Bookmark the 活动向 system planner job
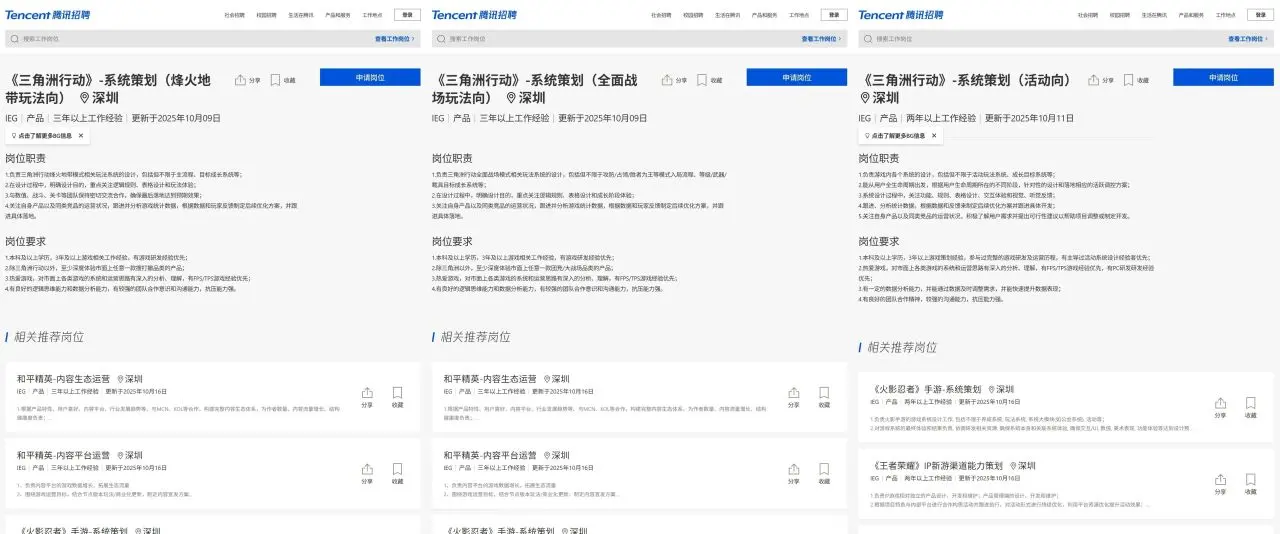This screenshot has width=1280, height=534. point(1129,80)
